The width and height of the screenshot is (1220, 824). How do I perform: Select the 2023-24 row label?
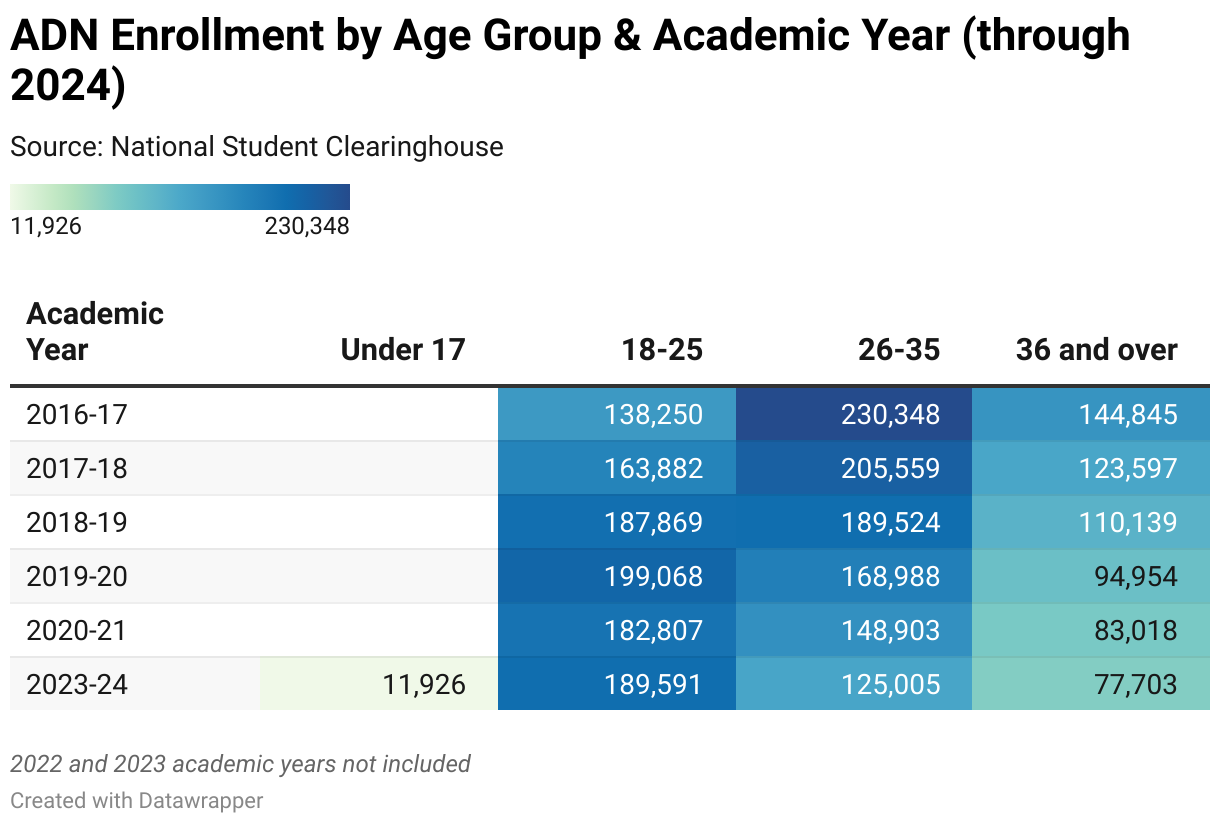click(77, 685)
